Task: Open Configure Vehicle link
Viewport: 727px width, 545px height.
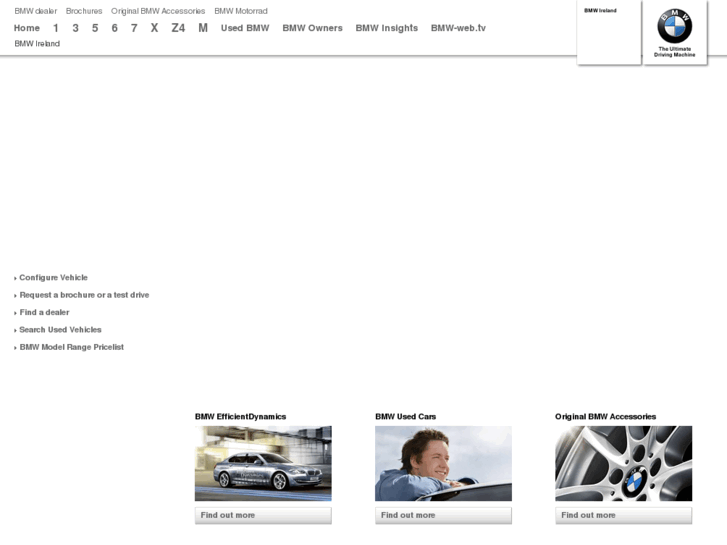Action: coord(53,277)
